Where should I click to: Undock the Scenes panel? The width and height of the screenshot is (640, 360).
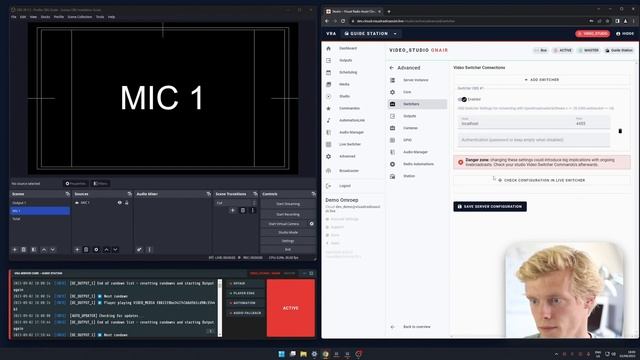point(68,194)
